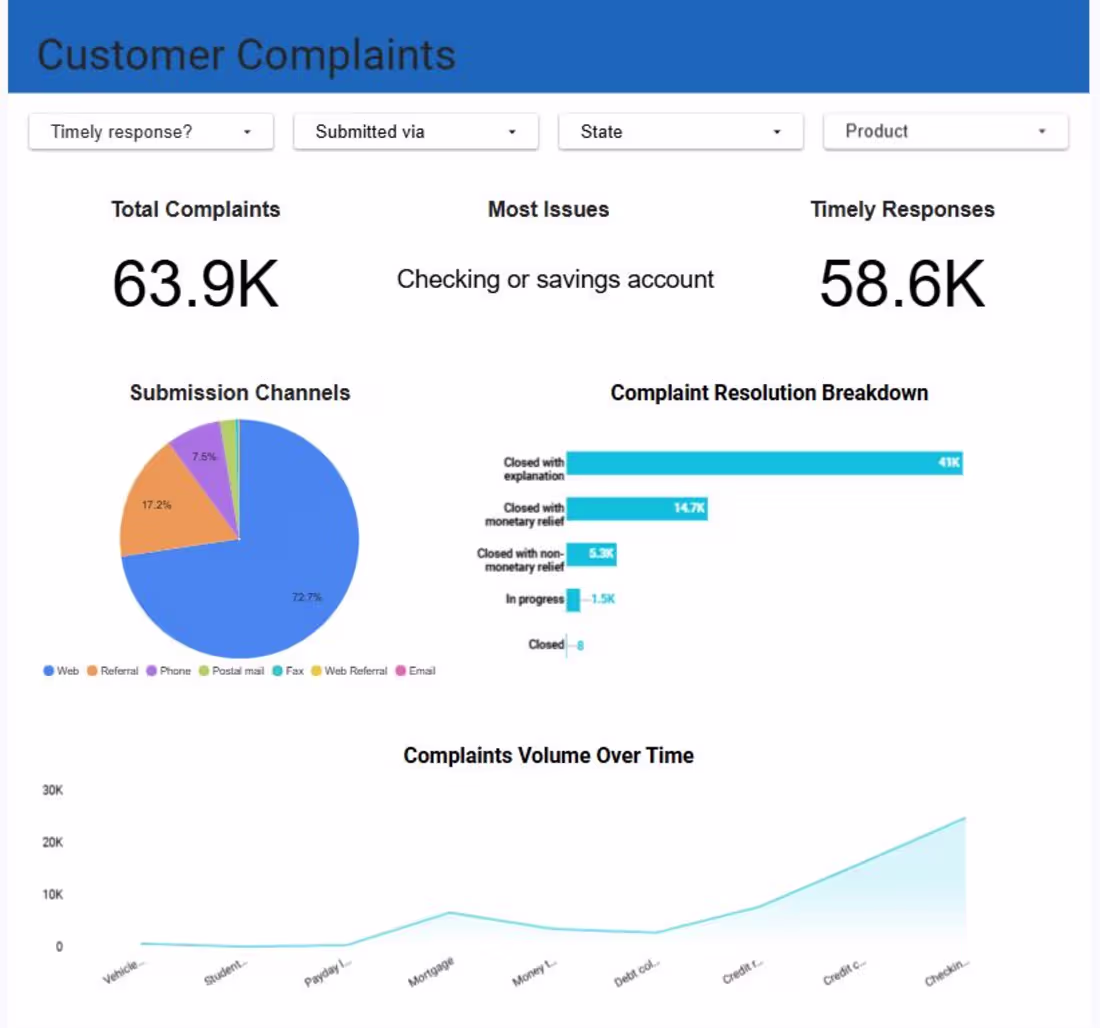The height and width of the screenshot is (1028, 1100).
Task: Click the Customer Complaints dashboard title
Action: (246, 55)
